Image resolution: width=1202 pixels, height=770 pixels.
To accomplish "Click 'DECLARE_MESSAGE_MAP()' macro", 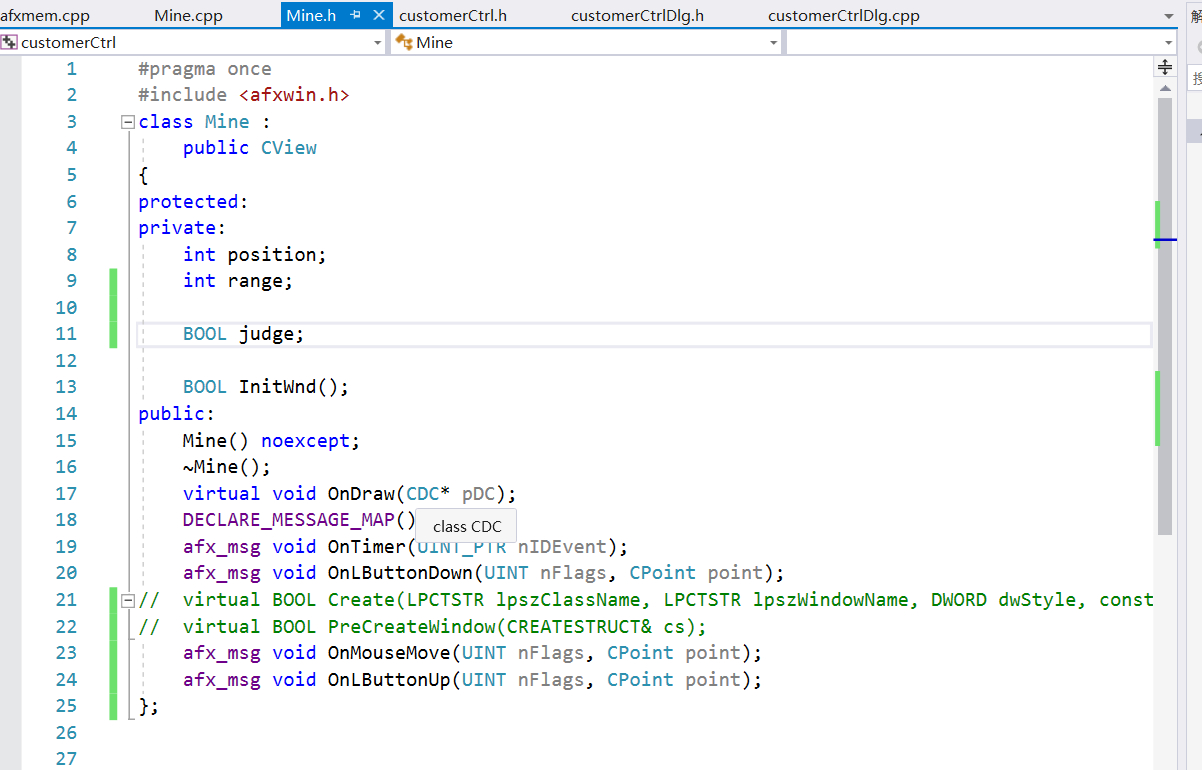I will coord(299,520).
